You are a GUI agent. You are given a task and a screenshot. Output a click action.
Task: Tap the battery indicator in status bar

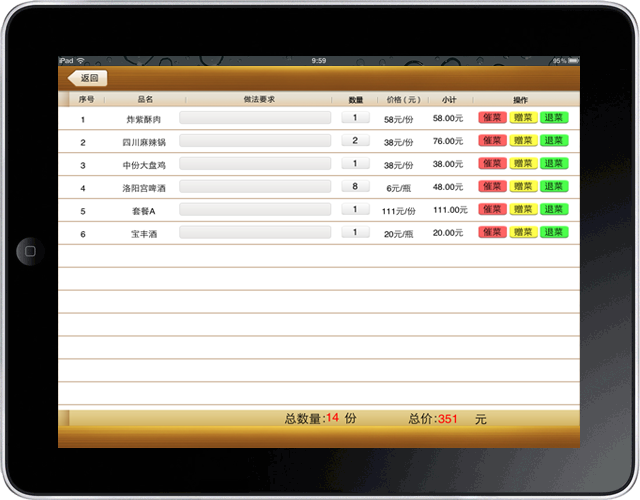566,61
